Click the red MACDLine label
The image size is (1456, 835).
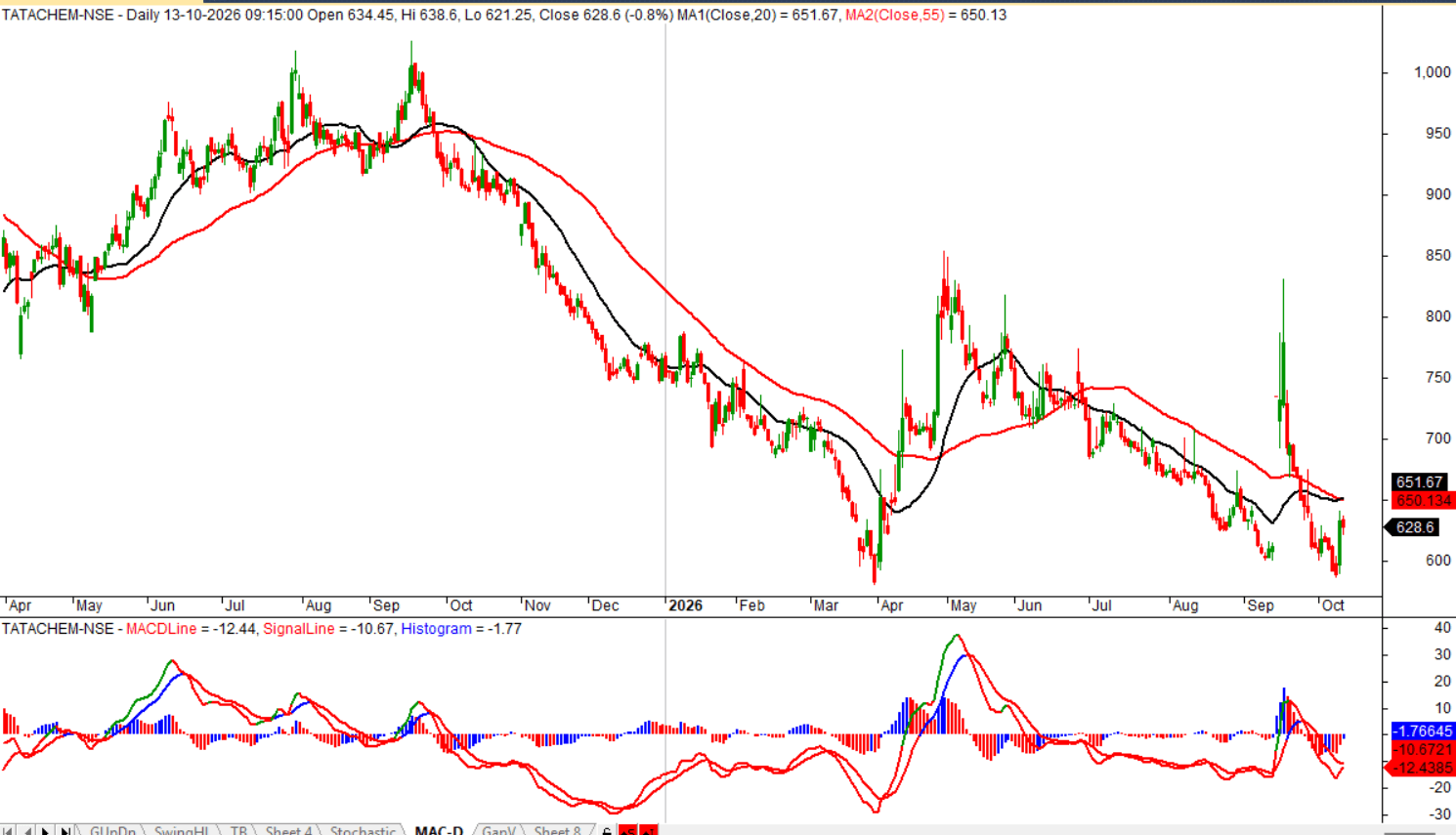[x=161, y=629]
